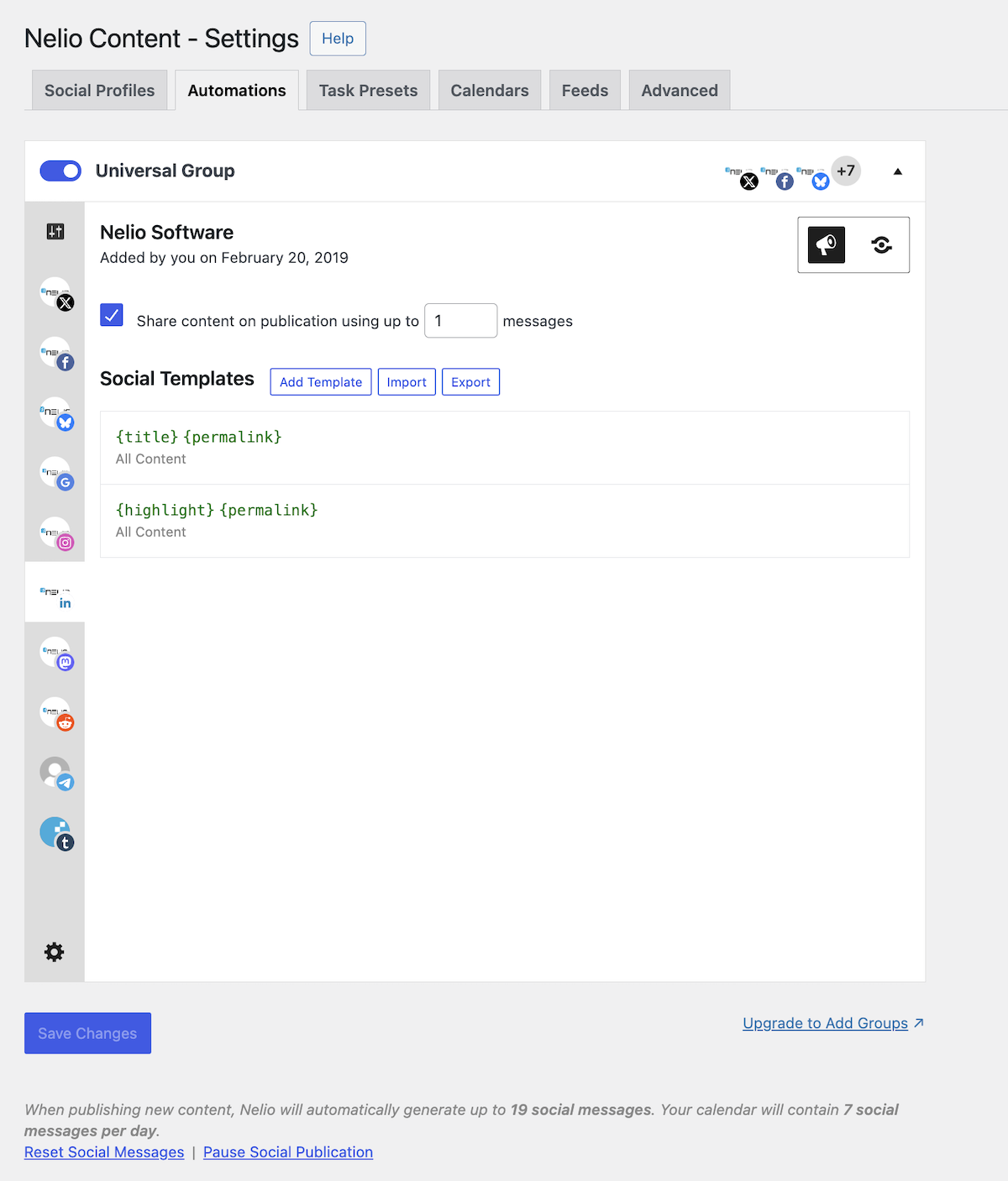This screenshot has width=1008, height=1181.
Task: Click the +7 more profiles badge
Action: click(846, 171)
